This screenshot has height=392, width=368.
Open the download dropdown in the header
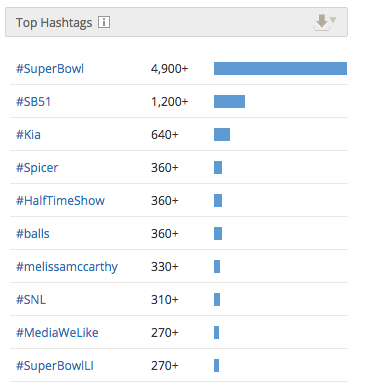tap(325, 23)
